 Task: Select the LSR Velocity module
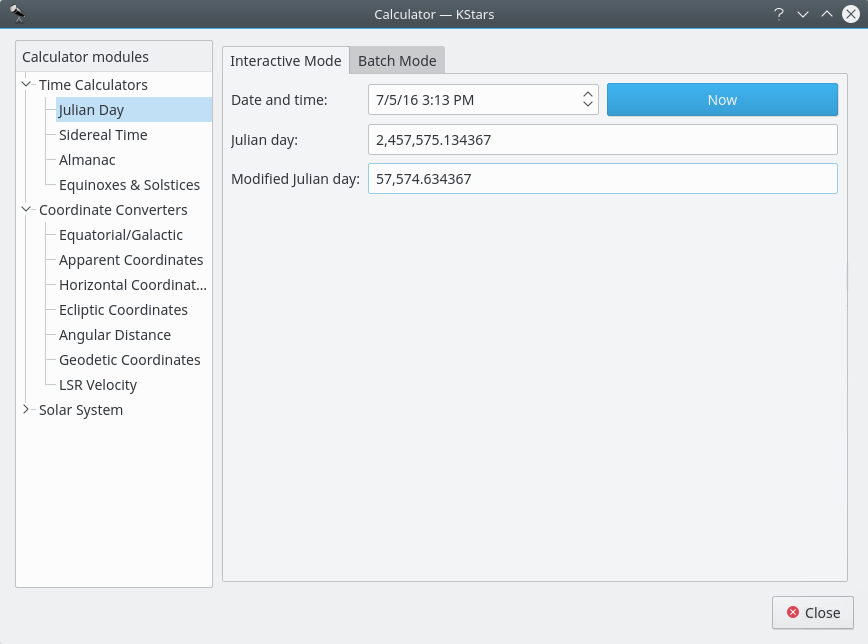(x=98, y=385)
